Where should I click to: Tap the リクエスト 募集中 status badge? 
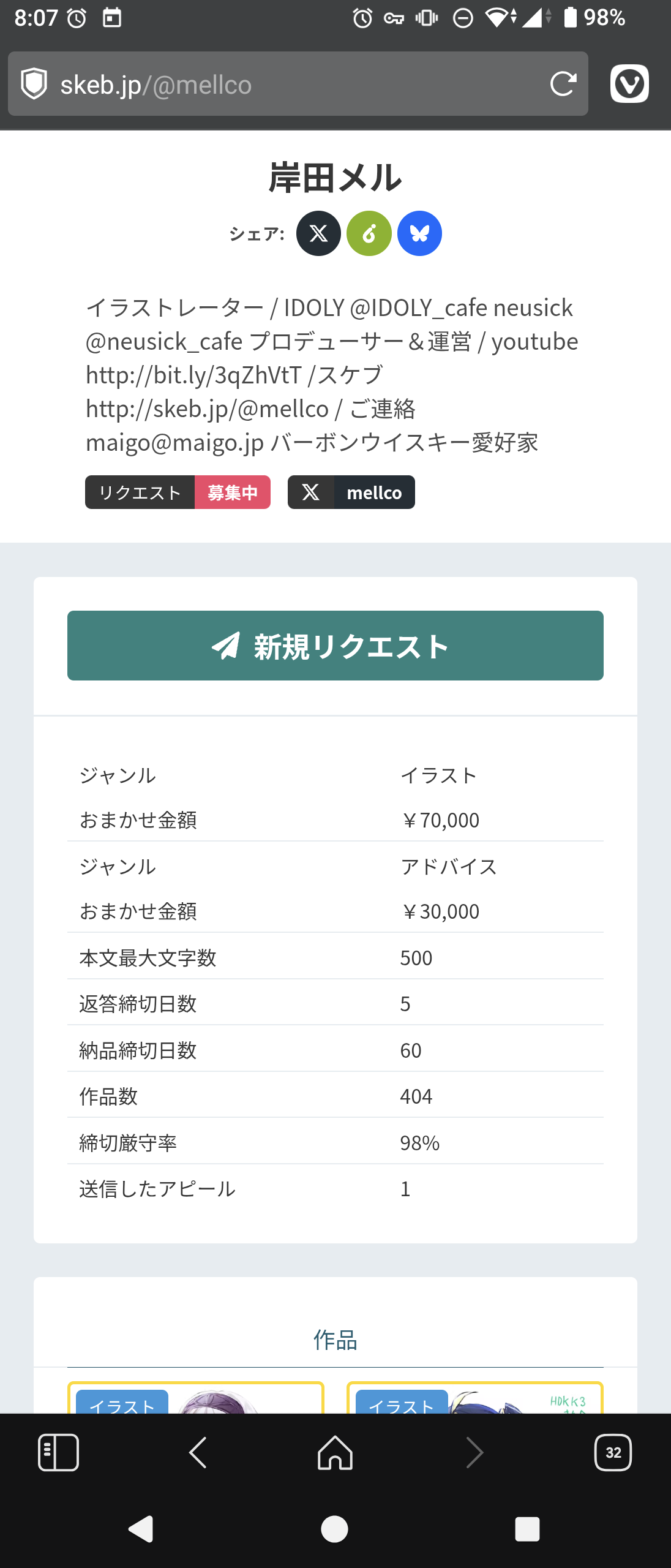[178, 492]
